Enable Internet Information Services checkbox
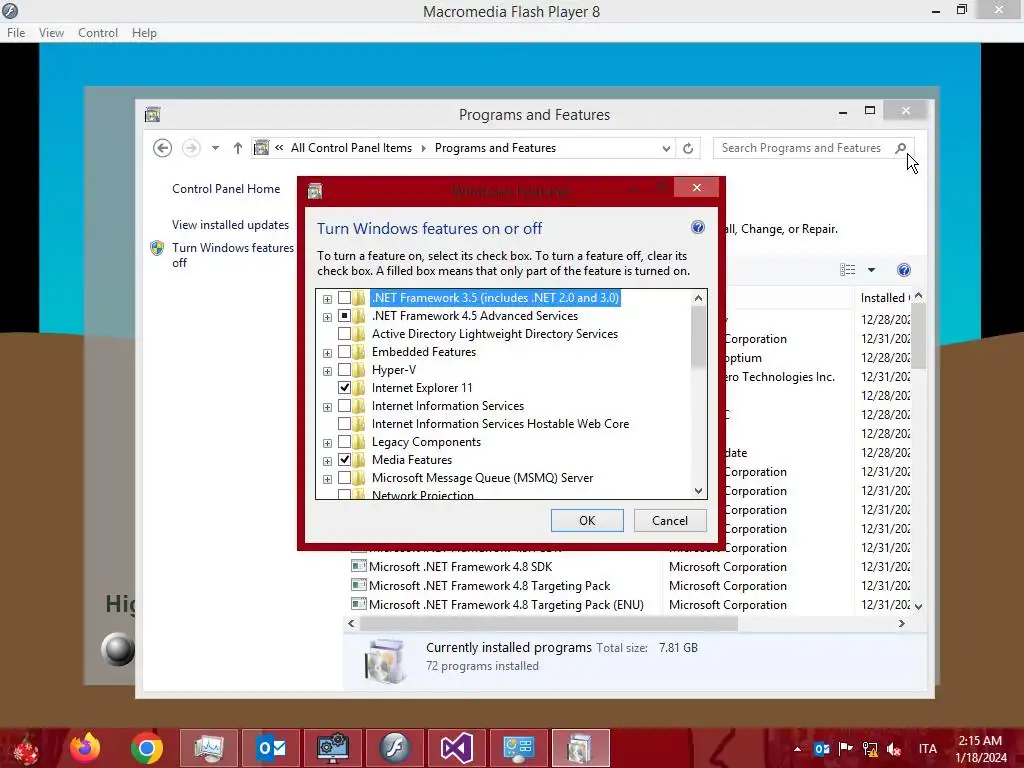The height and width of the screenshot is (768, 1024). point(344,406)
